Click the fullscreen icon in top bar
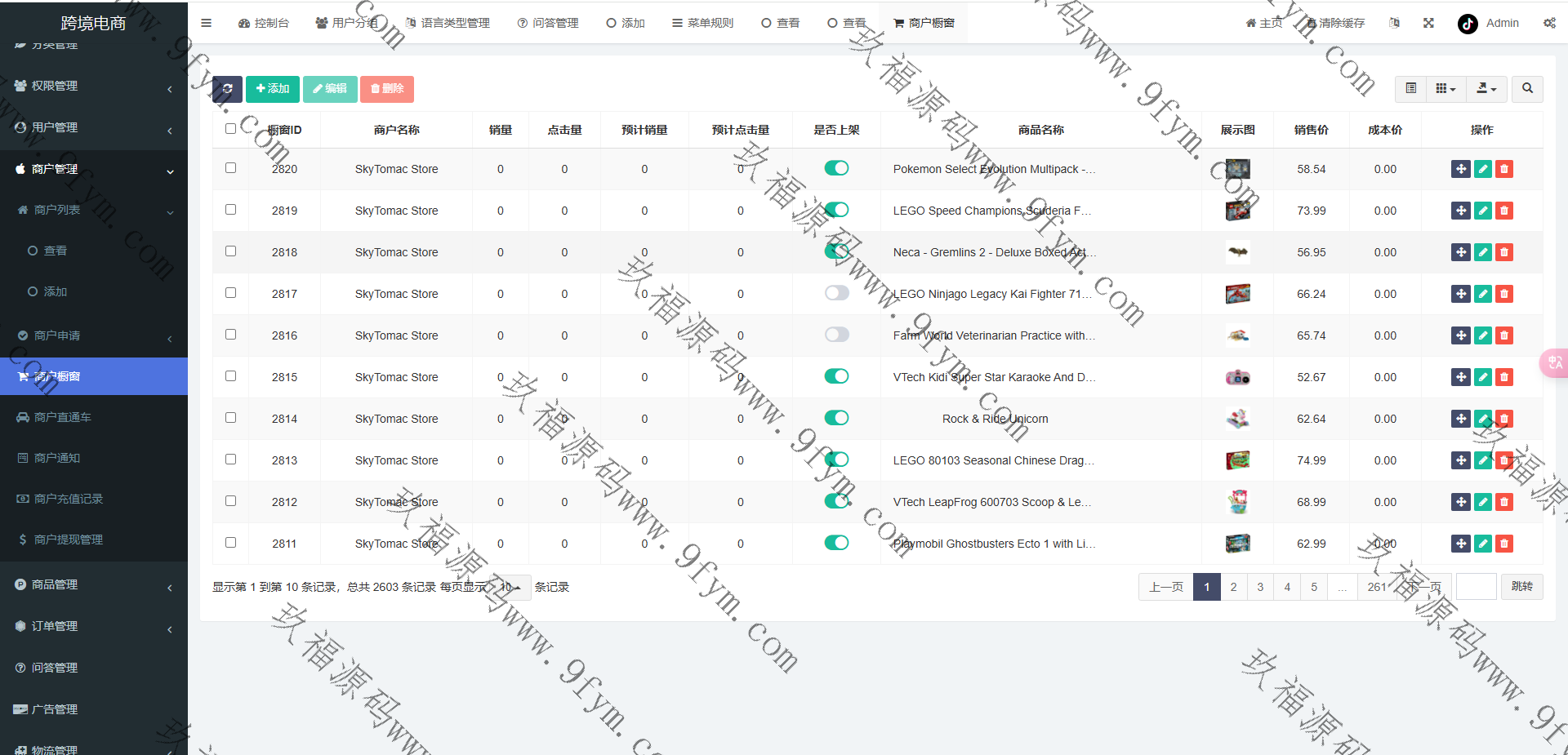Screen dimensions: 1568x755 pyautogui.click(x=1428, y=23)
